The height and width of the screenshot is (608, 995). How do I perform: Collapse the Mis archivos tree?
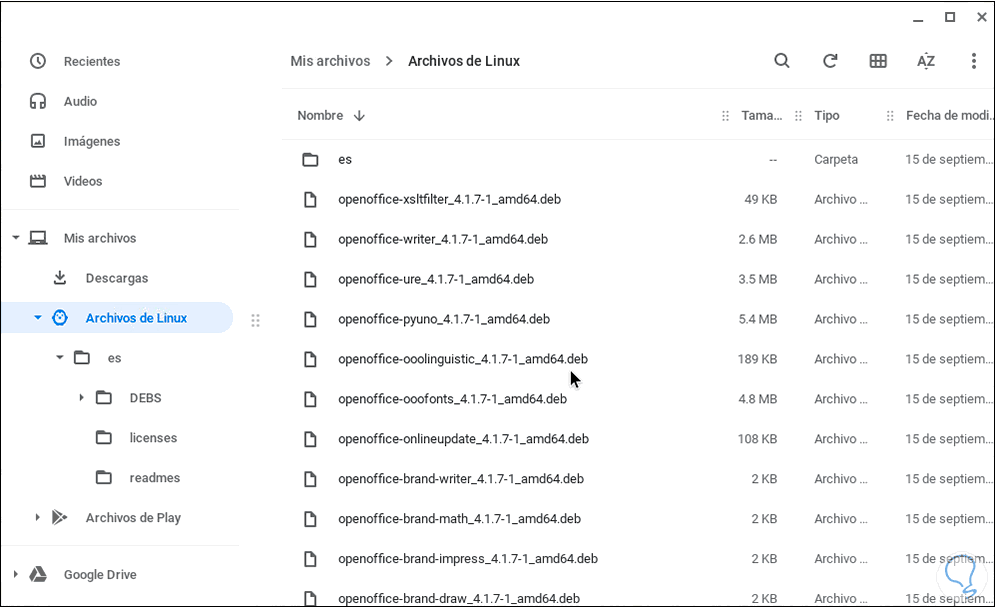(x=15, y=238)
